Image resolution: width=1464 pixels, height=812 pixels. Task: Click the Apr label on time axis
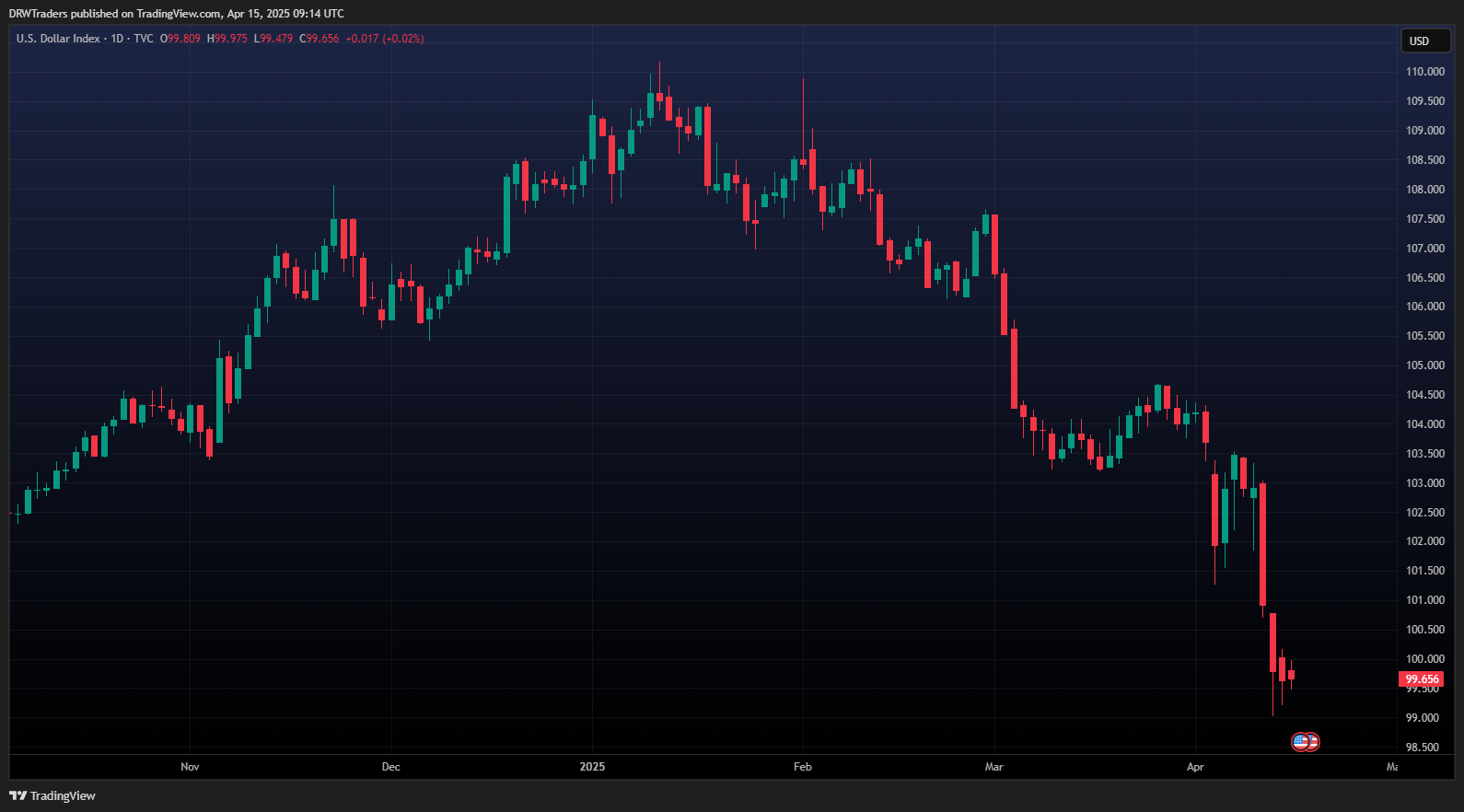(x=1195, y=767)
